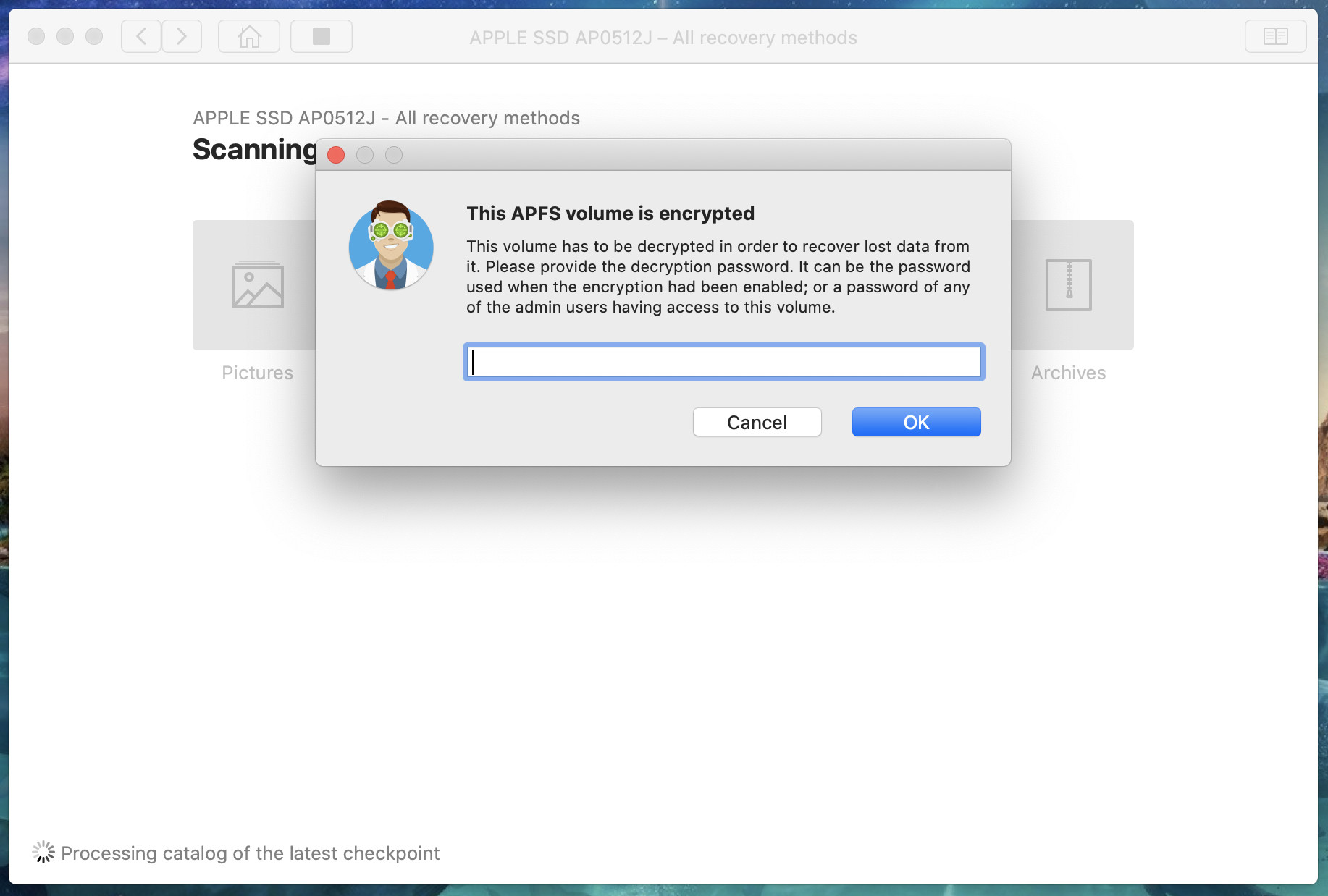Click the decryption password input field
The width and height of the screenshot is (1328, 896).
click(724, 362)
